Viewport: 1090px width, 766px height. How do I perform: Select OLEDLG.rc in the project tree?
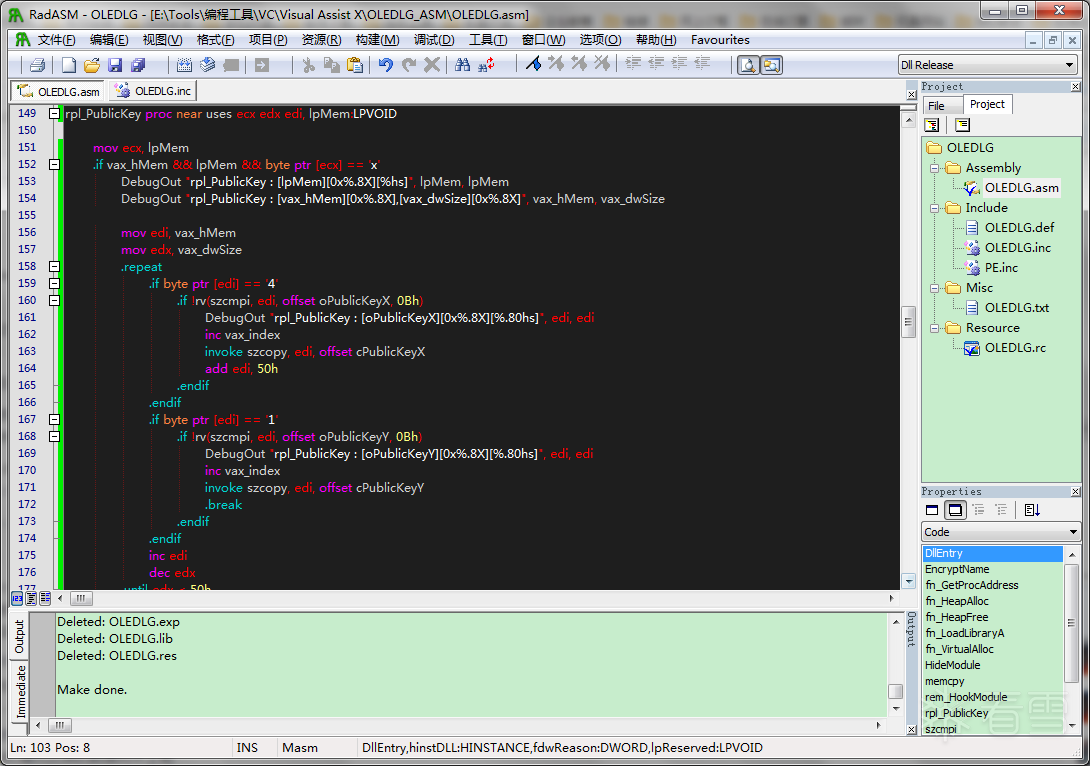point(1015,348)
